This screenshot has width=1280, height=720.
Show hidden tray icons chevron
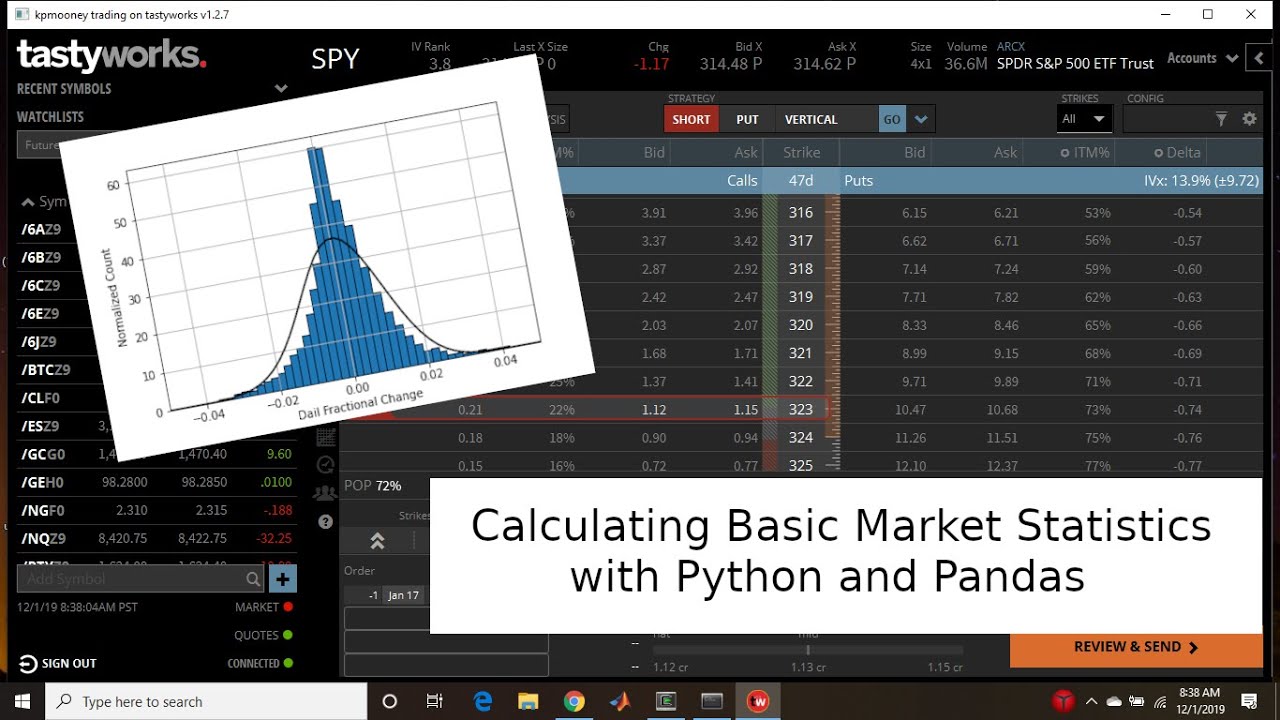click(x=1091, y=701)
